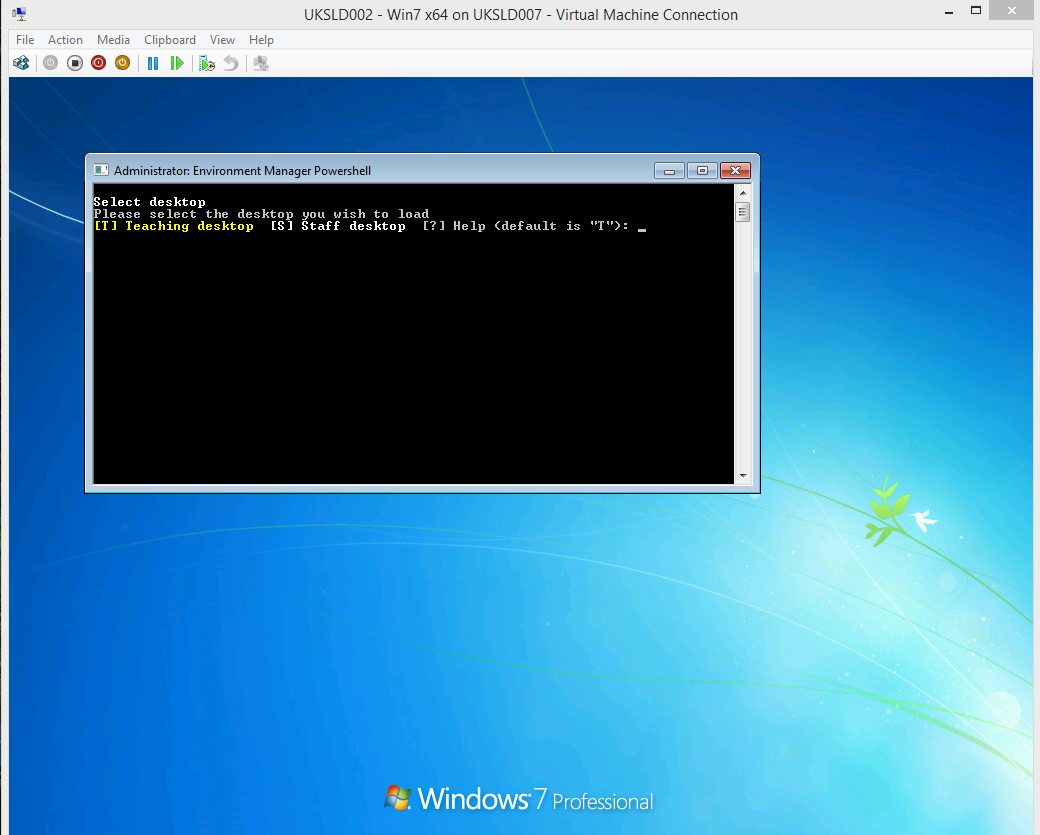Open the Action menu
This screenshot has width=1040, height=835.
pyautogui.click(x=65, y=40)
